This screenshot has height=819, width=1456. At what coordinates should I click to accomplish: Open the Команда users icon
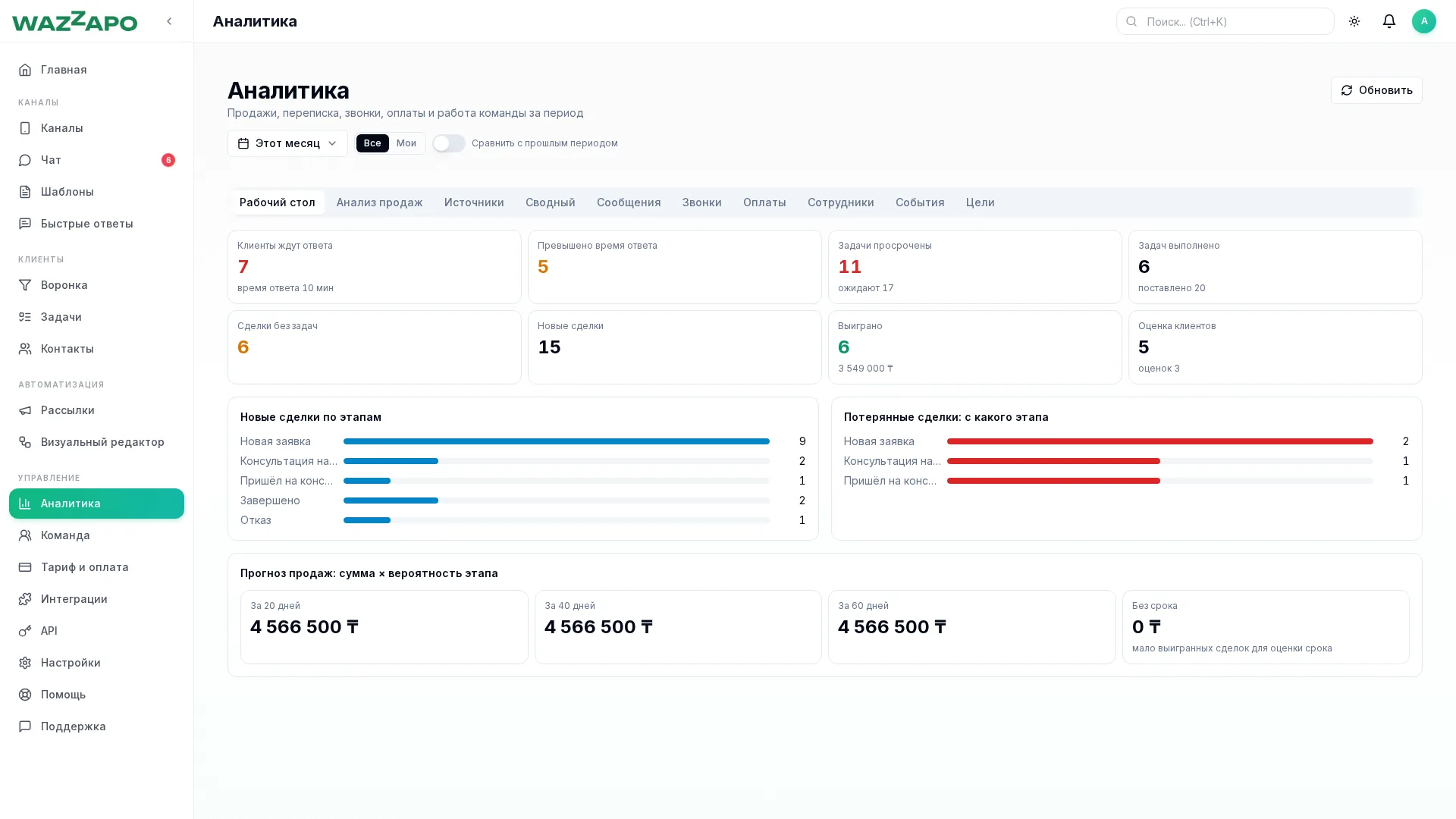25,535
